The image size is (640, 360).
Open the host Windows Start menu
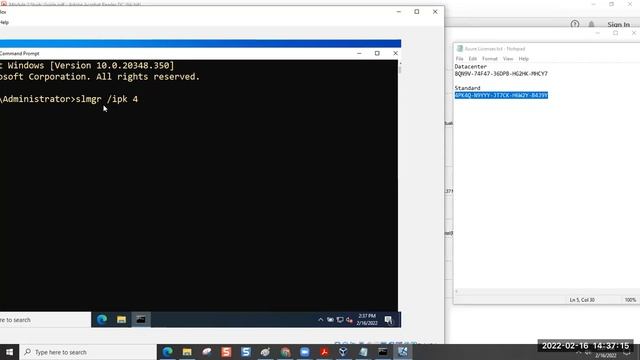pyautogui.click(x=9, y=352)
